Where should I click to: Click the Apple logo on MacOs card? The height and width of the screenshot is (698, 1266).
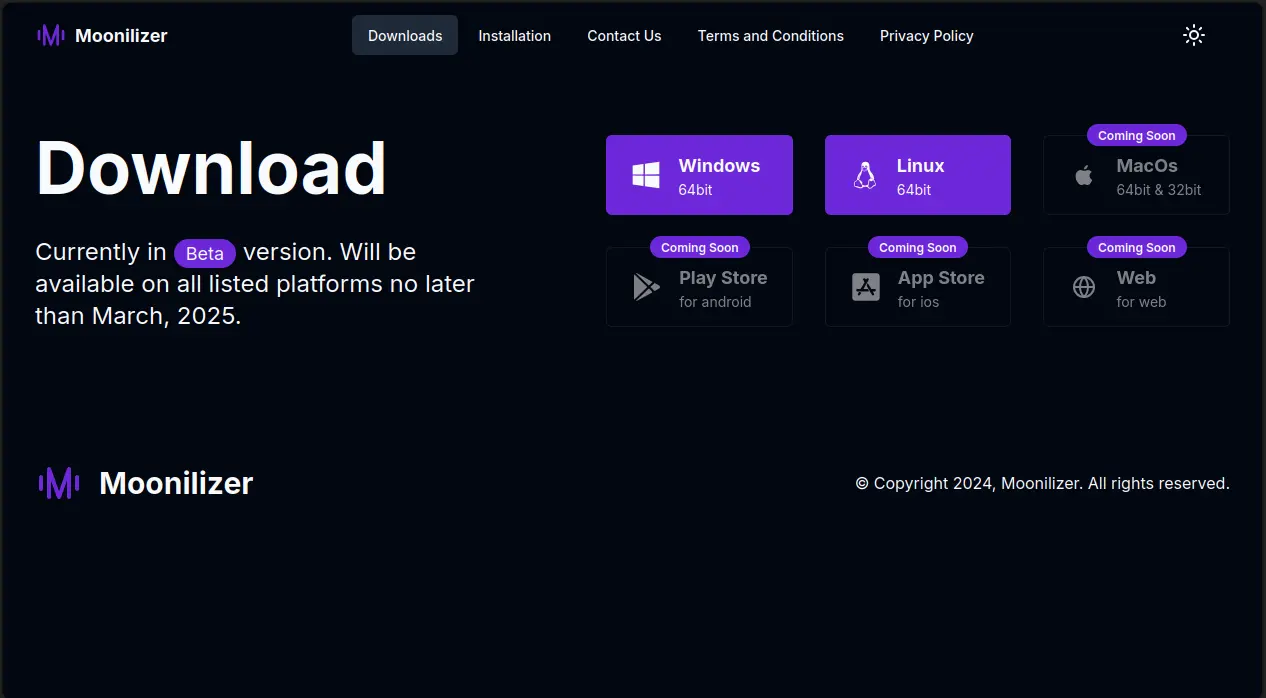coord(1083,176)
